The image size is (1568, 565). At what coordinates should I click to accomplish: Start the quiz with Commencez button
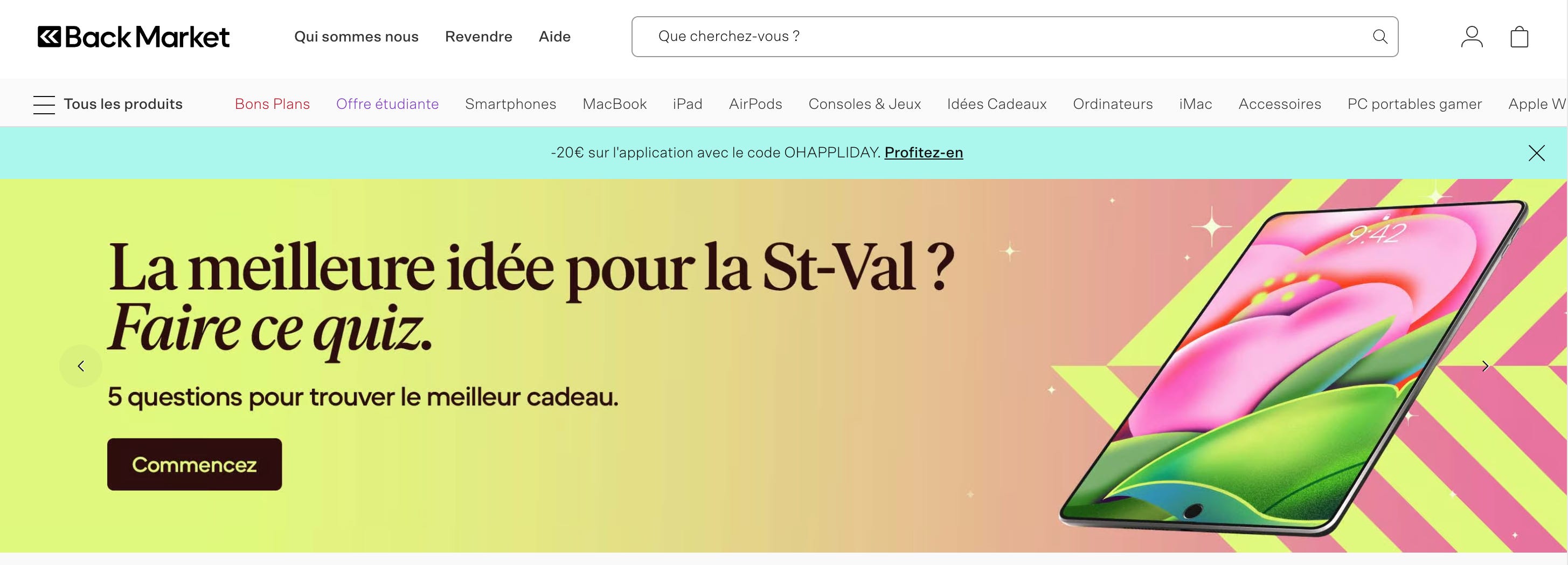[194, 464]
